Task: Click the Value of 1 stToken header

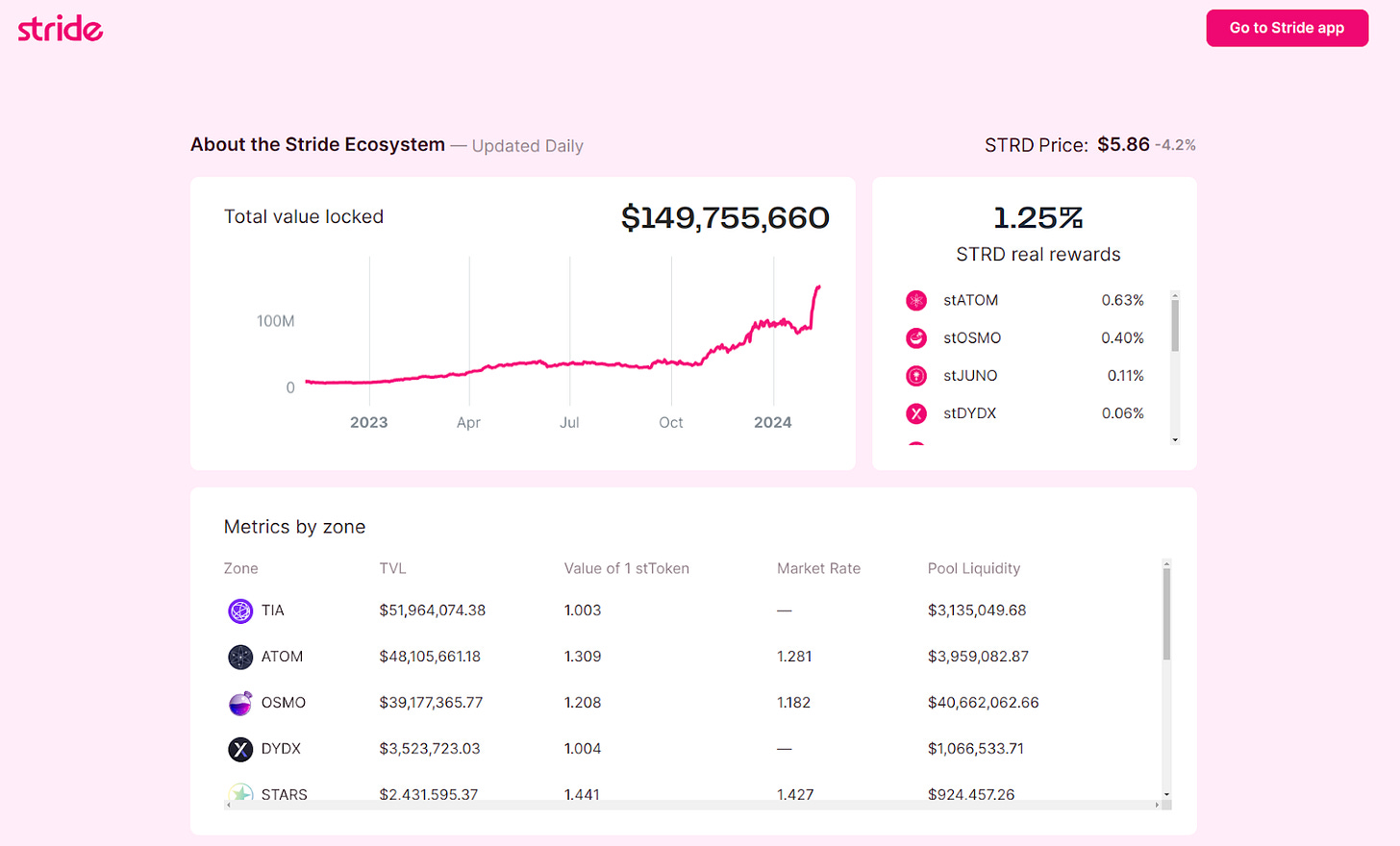Action: coord(626,568)
